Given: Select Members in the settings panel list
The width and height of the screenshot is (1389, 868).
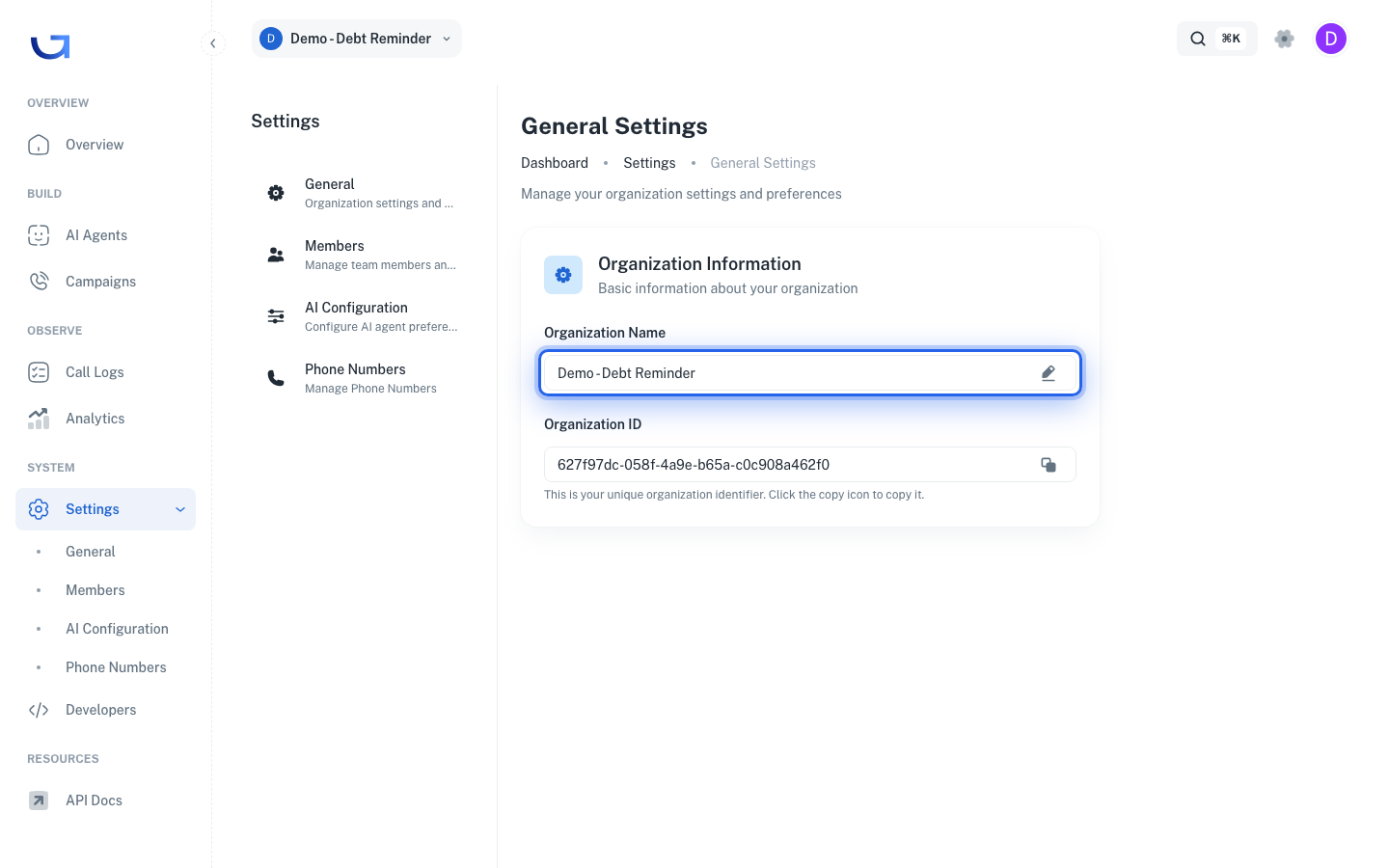Looking at the screenshot, I should pyautogui.click(x=363, y=255).
